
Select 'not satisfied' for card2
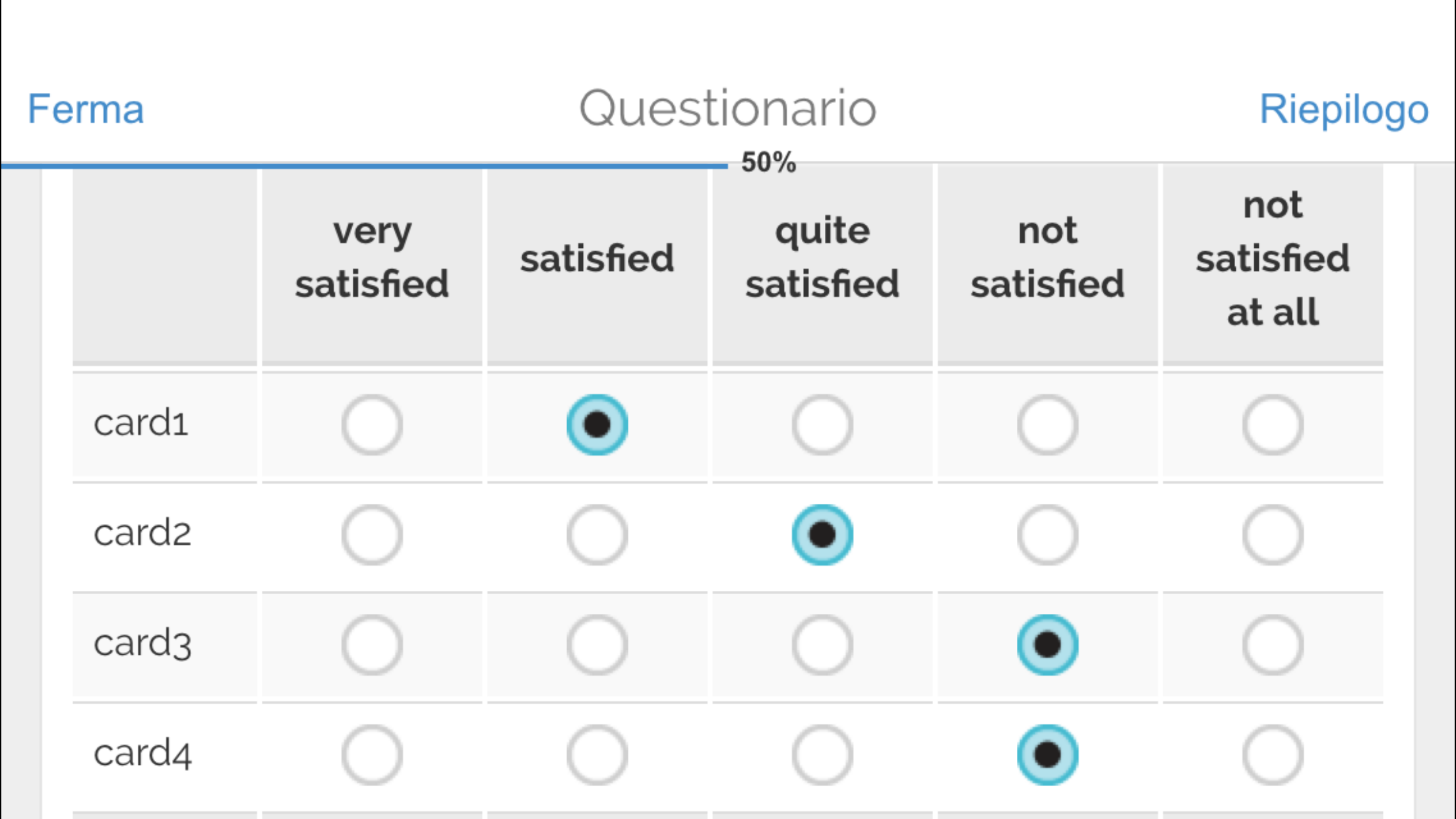pos(1047,535)
